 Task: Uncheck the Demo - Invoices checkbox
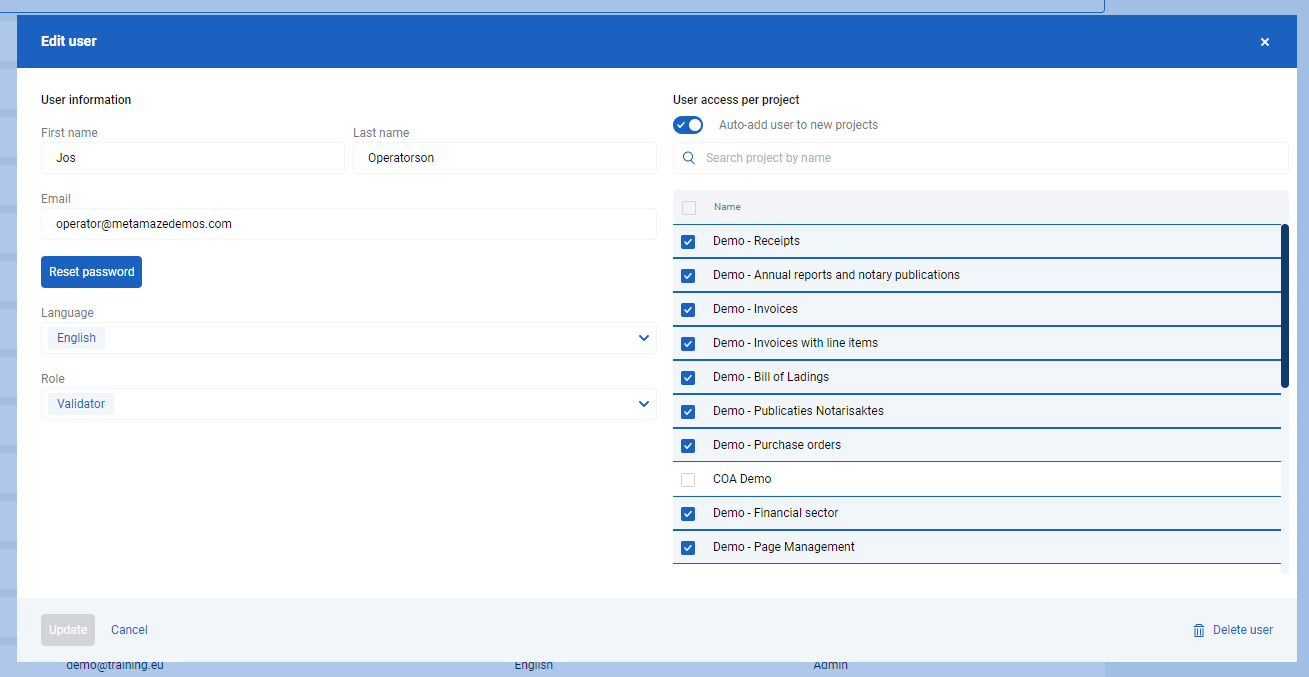click(x=688, y=310)
